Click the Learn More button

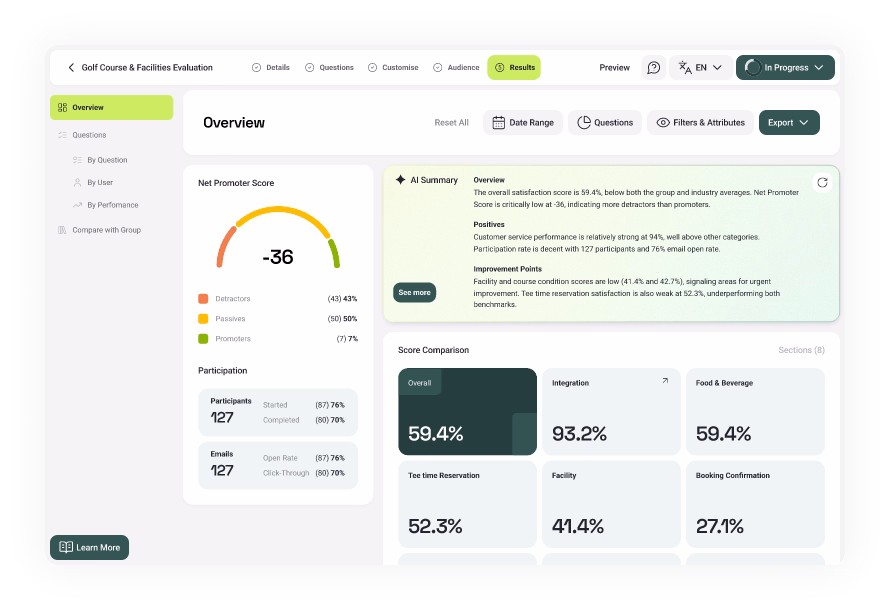(x=89, y=547)
